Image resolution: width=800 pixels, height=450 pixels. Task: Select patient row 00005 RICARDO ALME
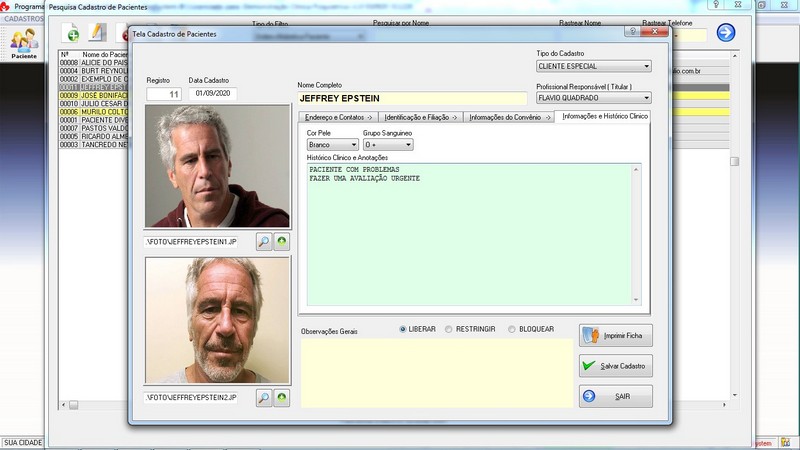pos(93,136)
